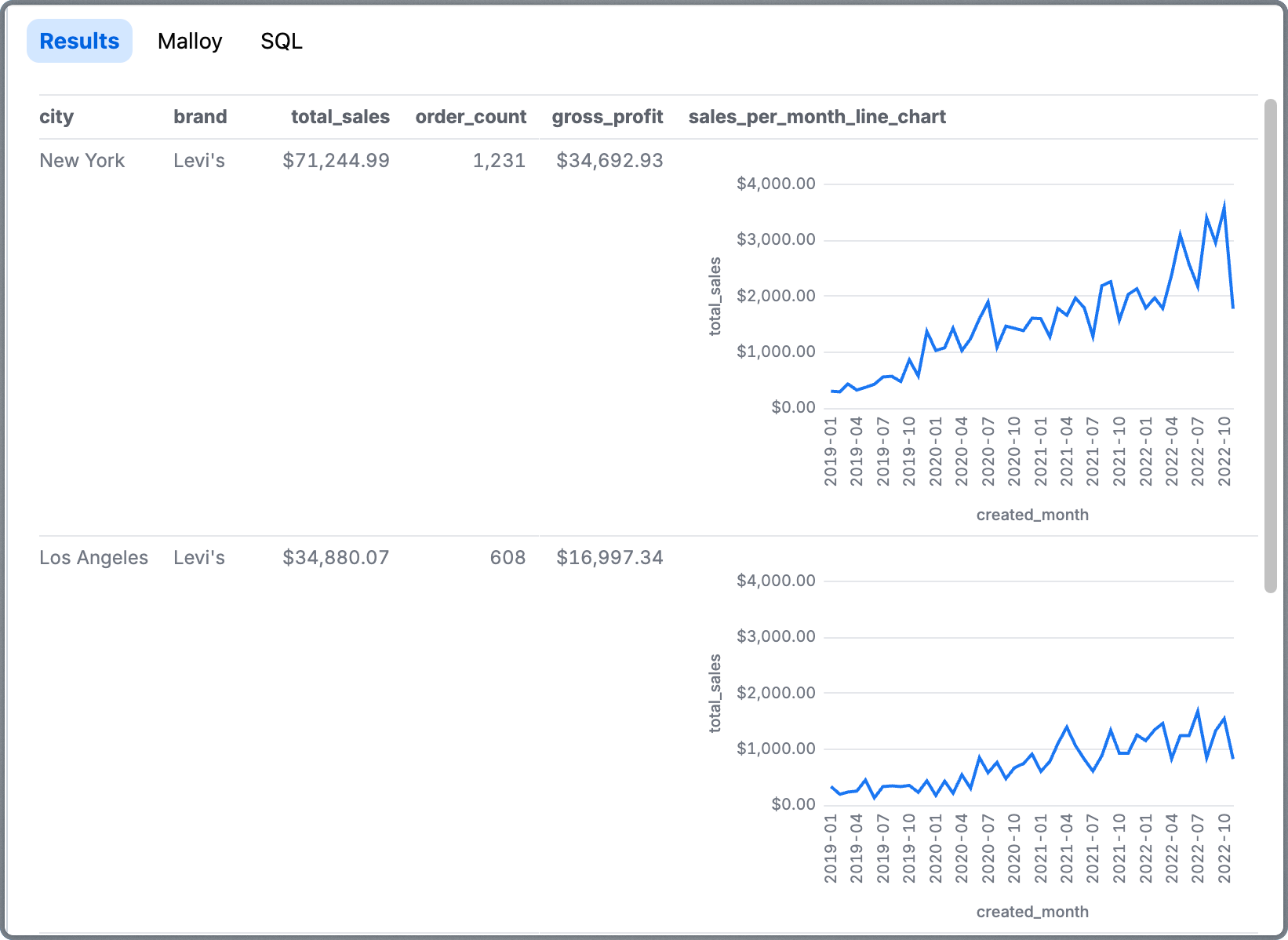The height and width of the screenshot is (940, 1288).
Task: Open the SQL tab
Action: [282, 41]
